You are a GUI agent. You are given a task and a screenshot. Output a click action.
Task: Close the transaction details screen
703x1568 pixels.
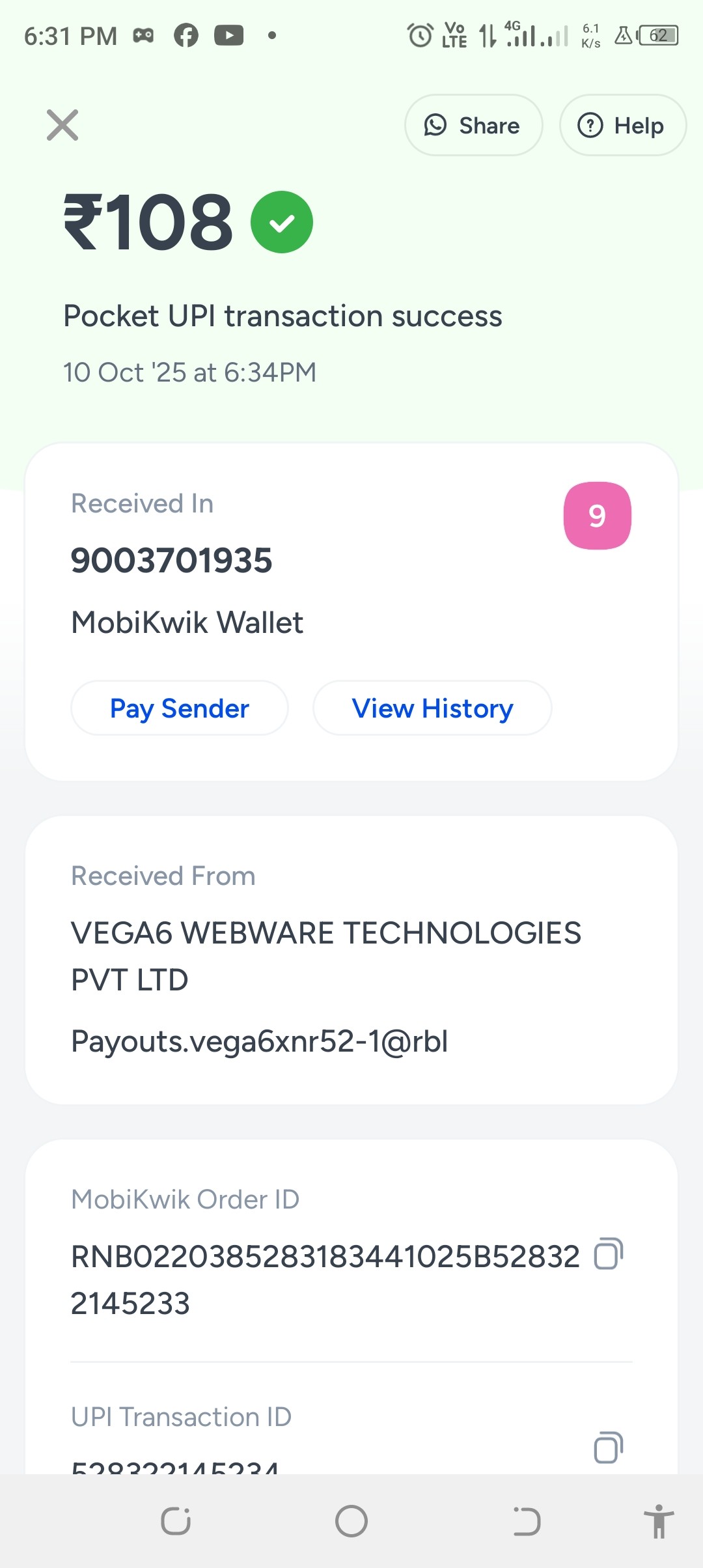[62, 125]
